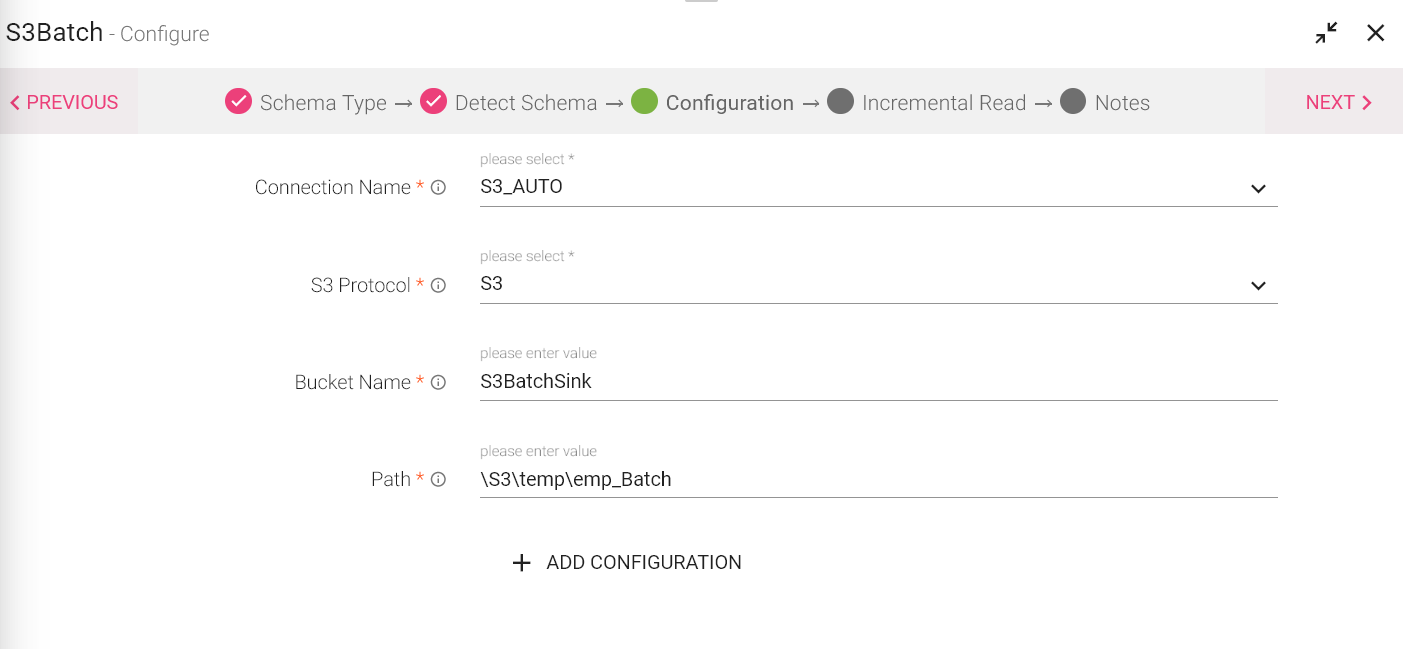Click the plus icon for Add Configuration
Screen dimensions: 1403x649
point(521,563)
